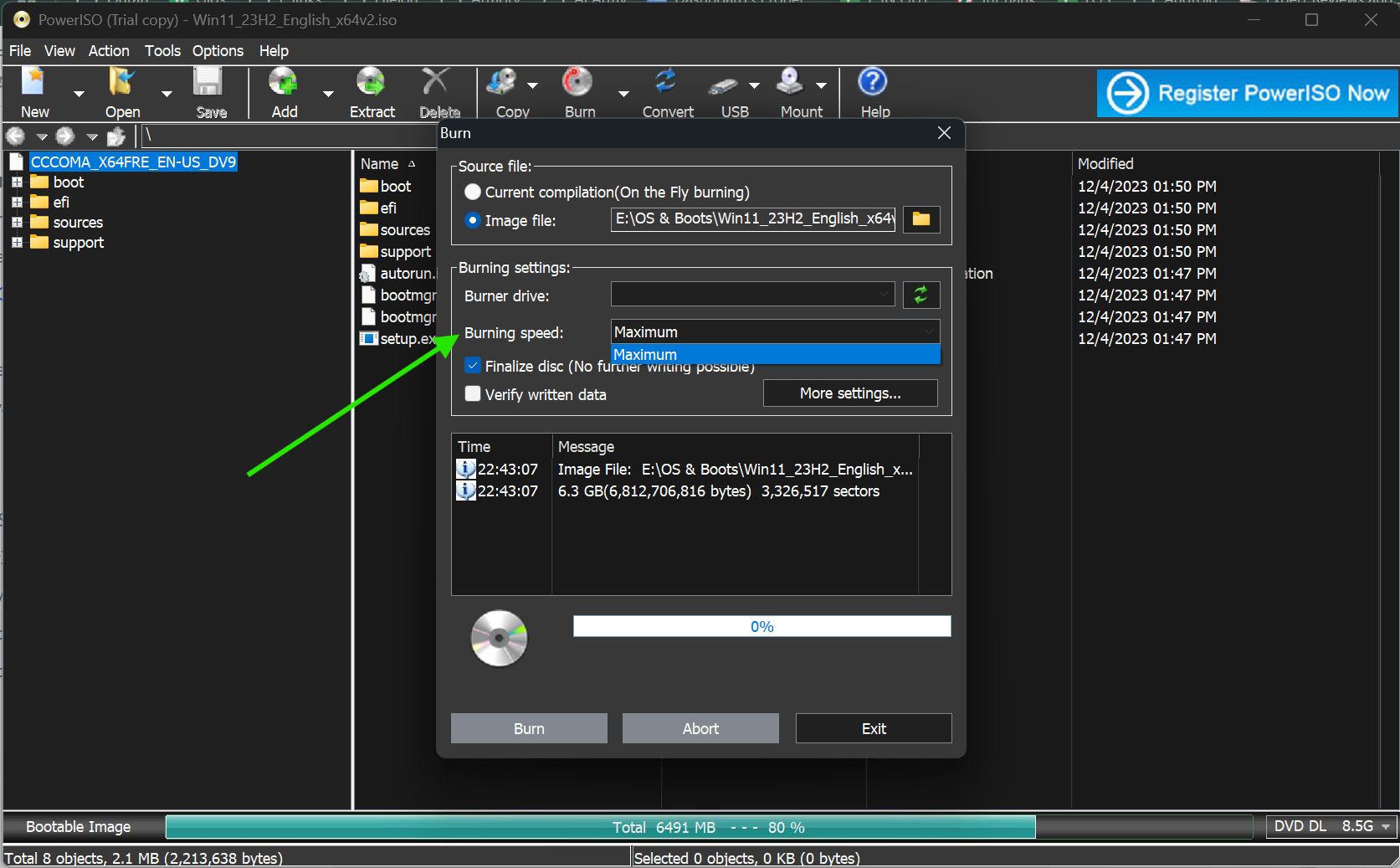Image resolution: width=1400 pixels, height=868 pixels.
Task: Uncheck Finalize disc checkbox
Action: (473, 366)
